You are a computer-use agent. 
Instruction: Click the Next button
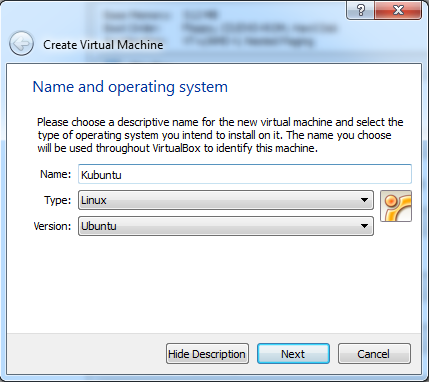pos(293,354)
